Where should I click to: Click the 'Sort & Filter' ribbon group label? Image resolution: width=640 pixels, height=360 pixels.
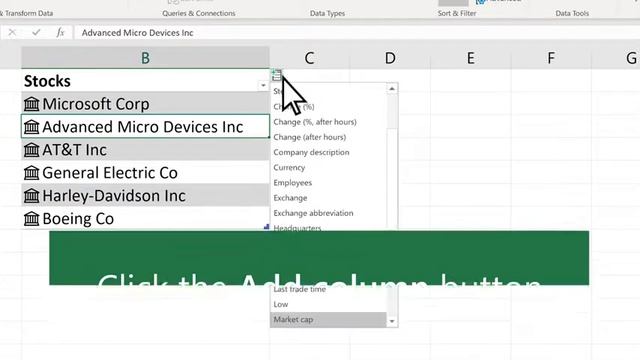(x=457, y=13)
